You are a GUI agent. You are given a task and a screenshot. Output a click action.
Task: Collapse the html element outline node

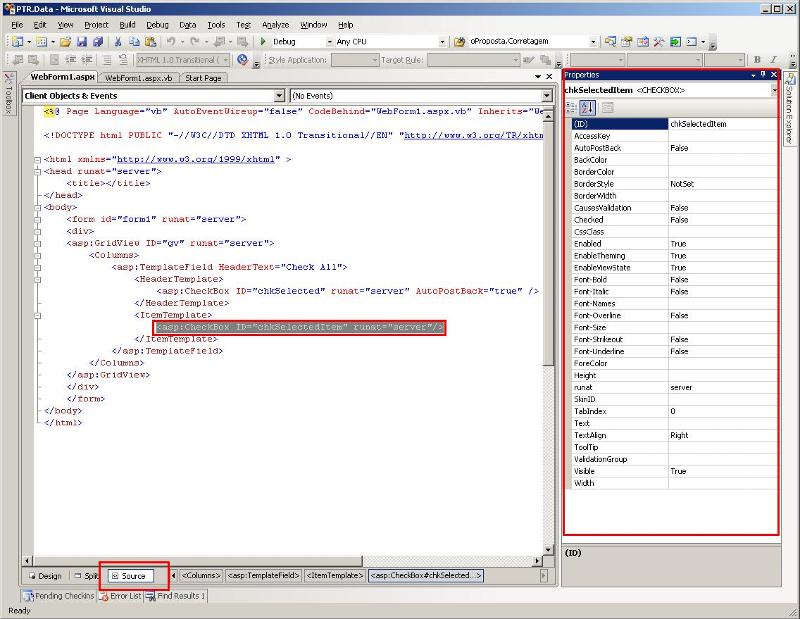point(37,160)
